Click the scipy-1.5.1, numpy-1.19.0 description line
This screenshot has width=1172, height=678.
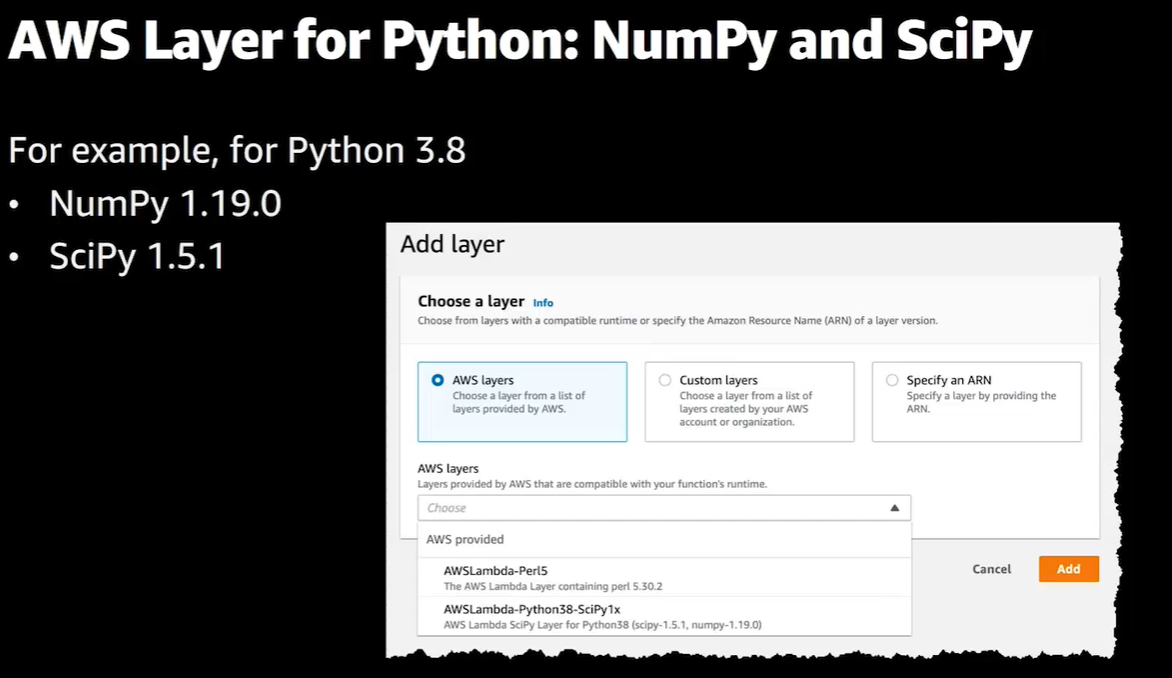[602, 624]
